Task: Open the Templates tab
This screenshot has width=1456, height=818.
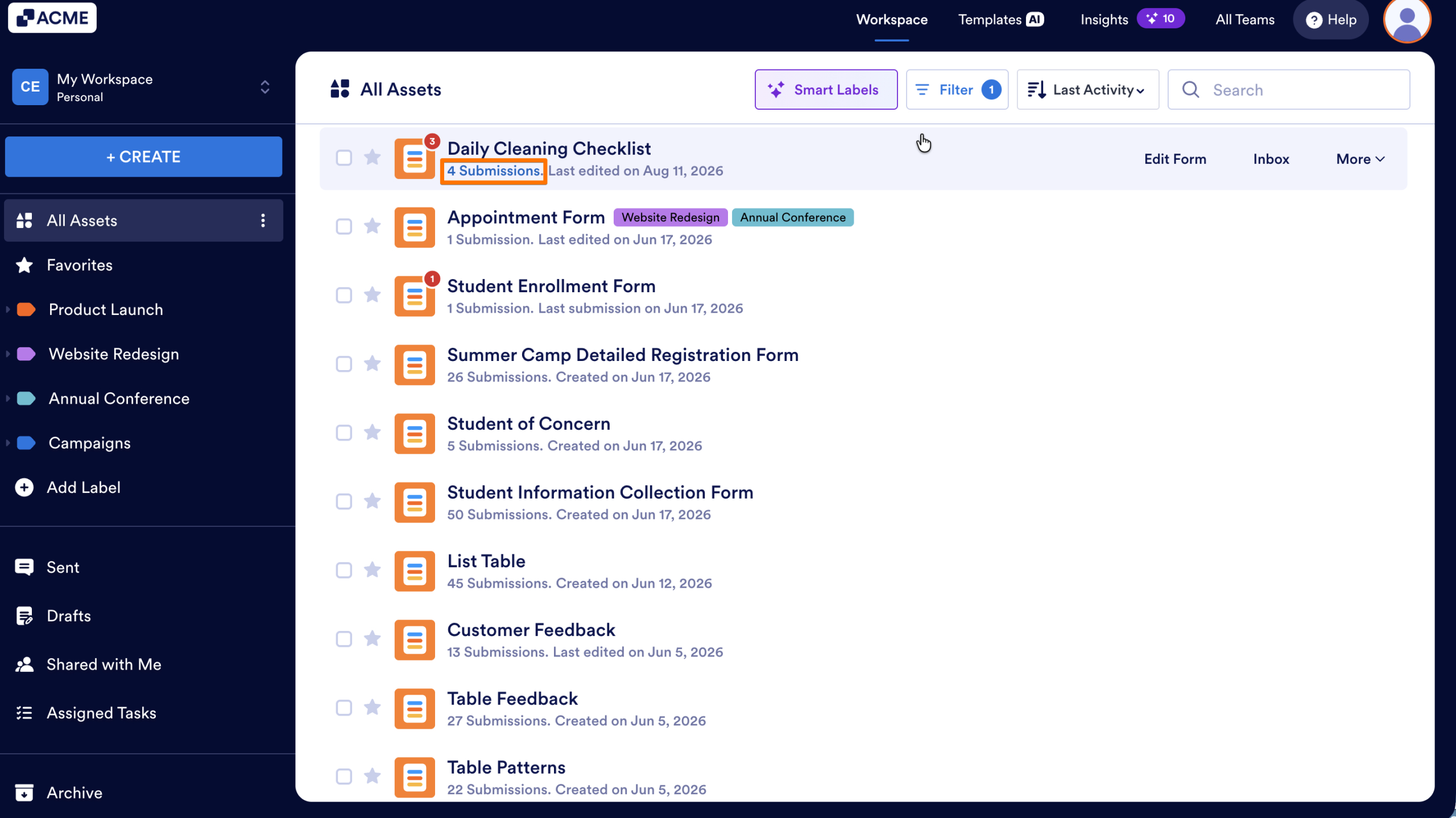Action: coord(1000,20)
